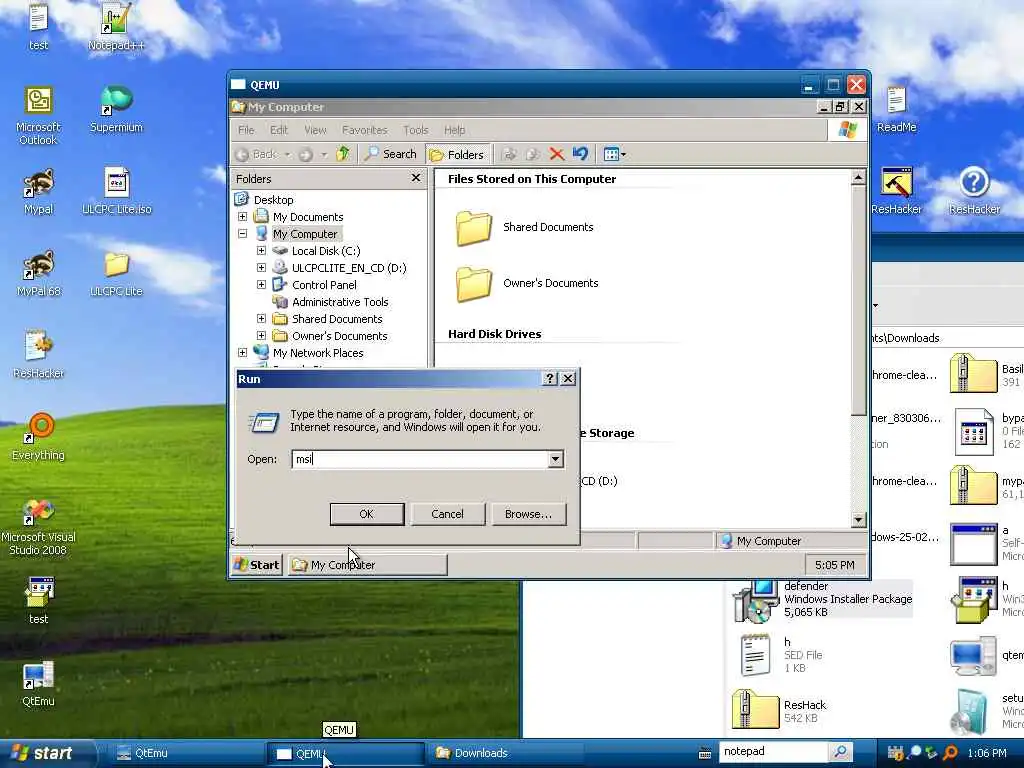Click Cancel in the Run dialog
The width and height of the screenshot is (1024, 768).
447,514
